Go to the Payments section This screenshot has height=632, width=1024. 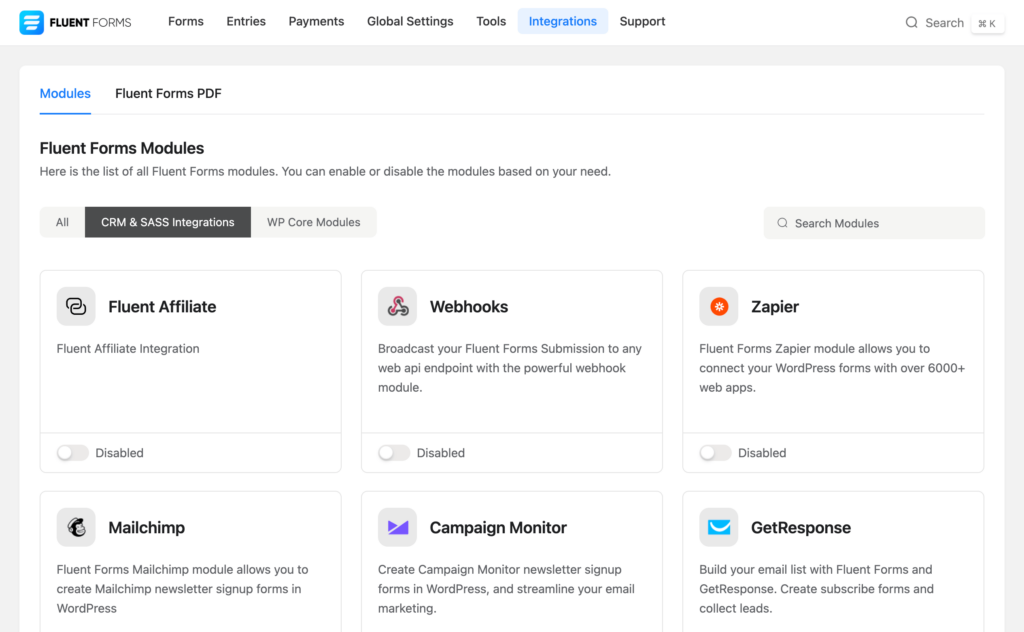316,21
